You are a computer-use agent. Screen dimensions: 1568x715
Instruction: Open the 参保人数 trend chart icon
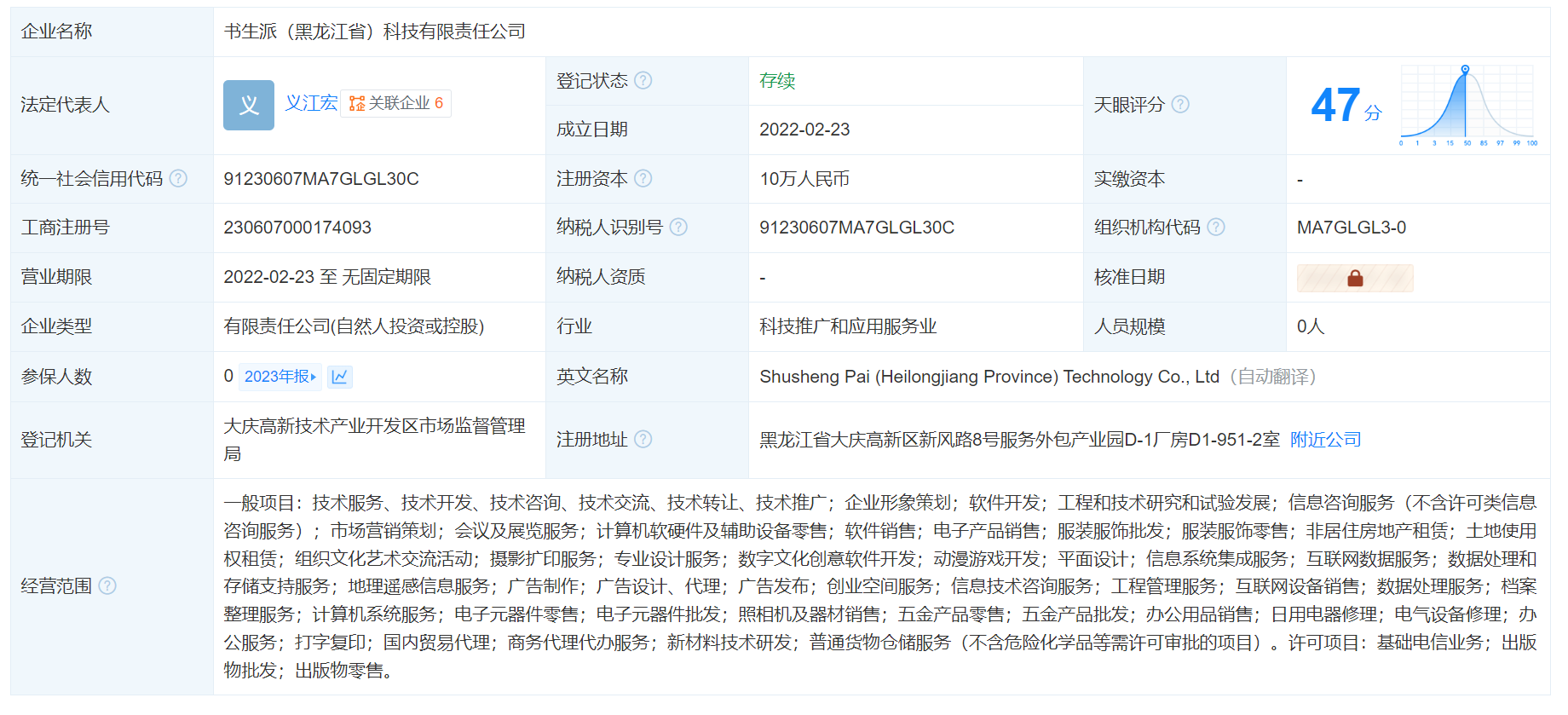339,377
